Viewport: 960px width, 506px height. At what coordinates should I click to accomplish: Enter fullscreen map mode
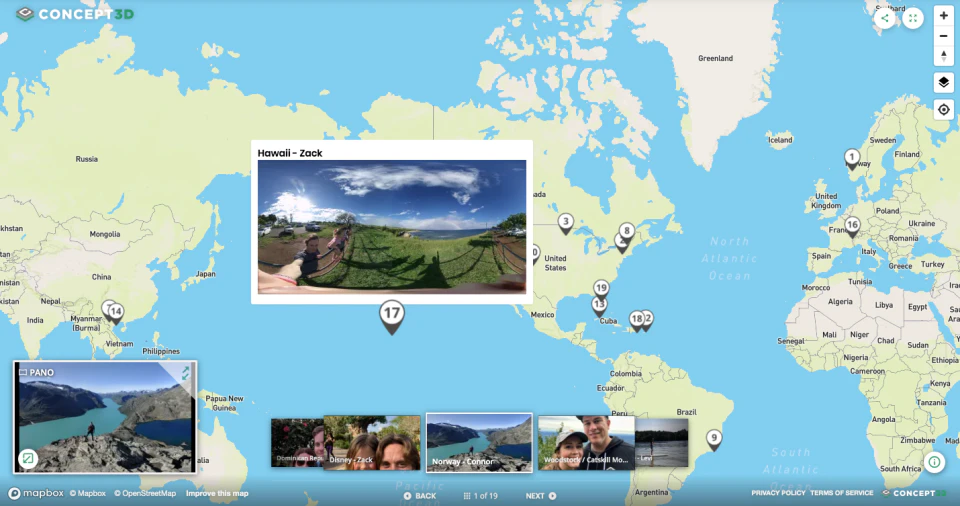(913, 18)
